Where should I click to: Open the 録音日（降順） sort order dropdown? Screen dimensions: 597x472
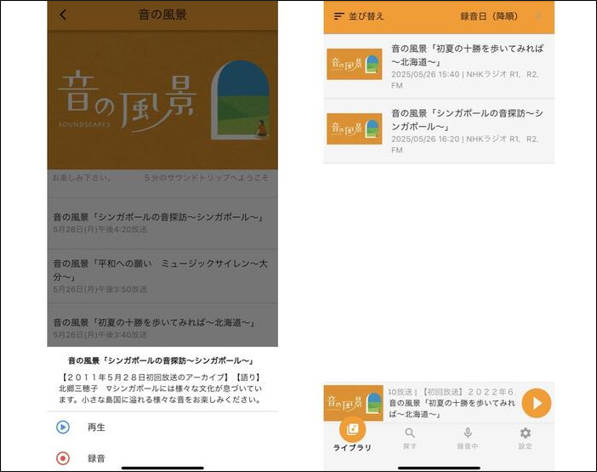point(489,16)
